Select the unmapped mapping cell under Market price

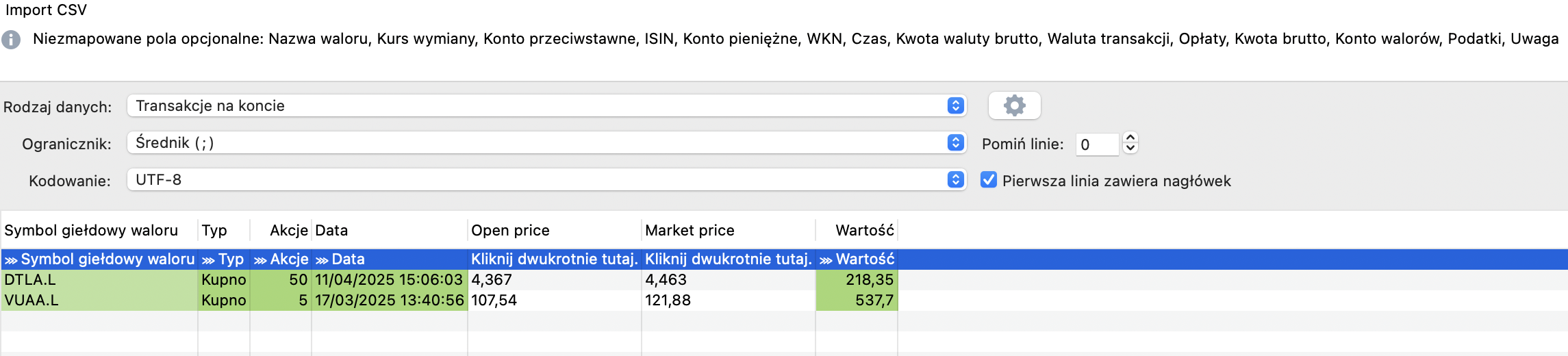click(x=728, y=259)
